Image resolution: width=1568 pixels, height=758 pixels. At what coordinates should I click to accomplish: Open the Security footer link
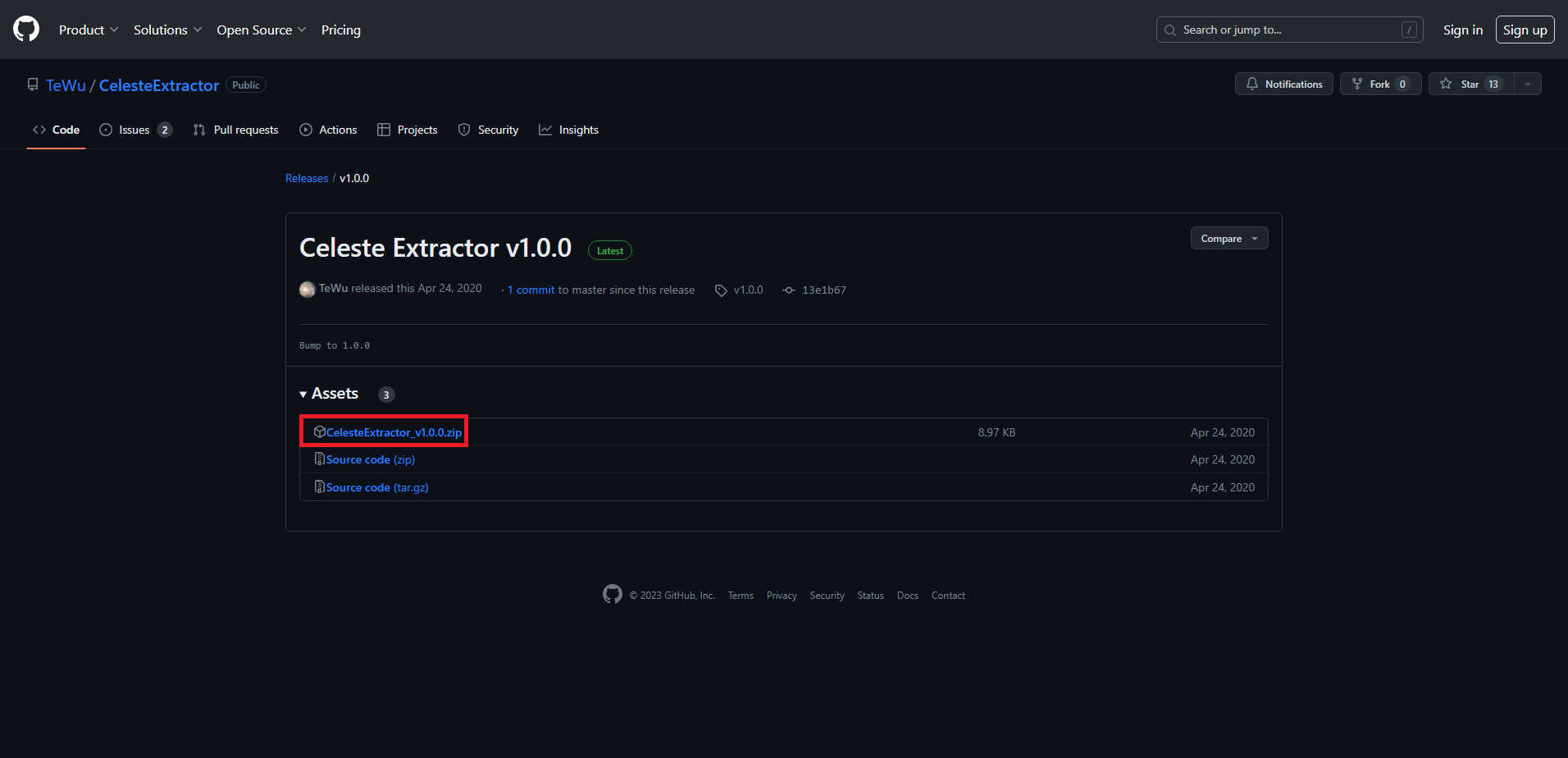click(x=827, y=596)
